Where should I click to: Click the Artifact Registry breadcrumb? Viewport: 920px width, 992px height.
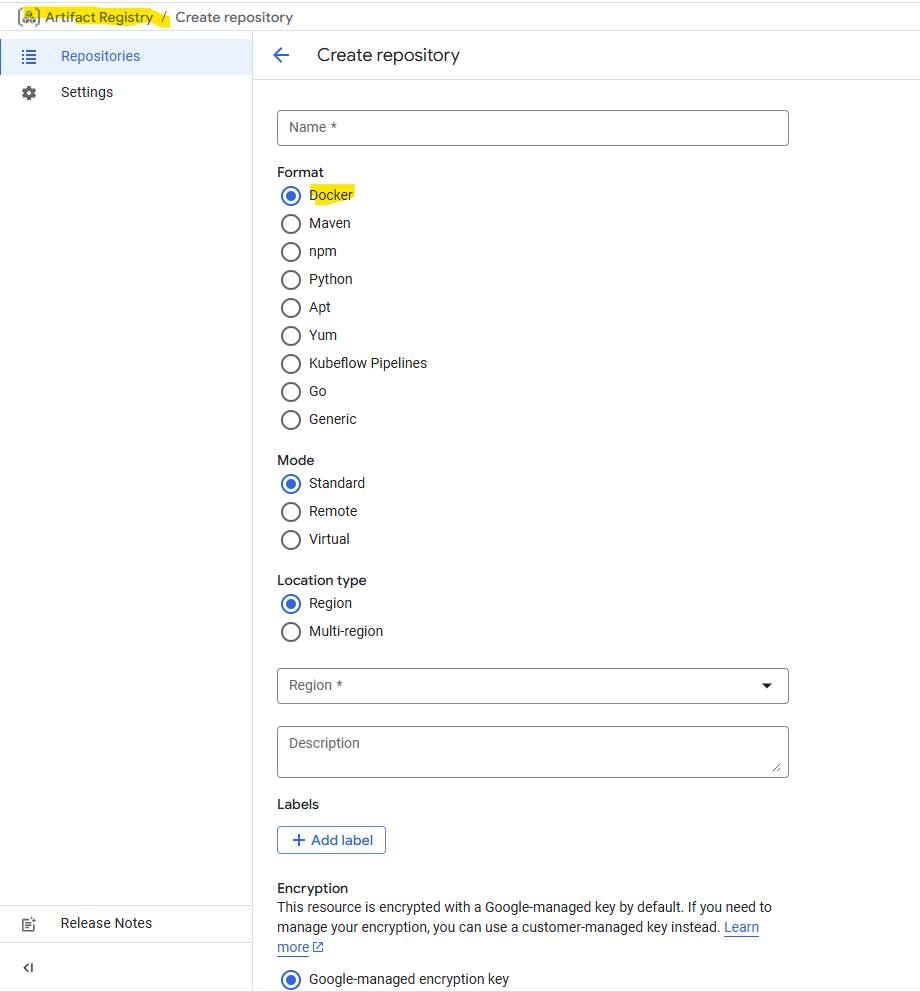(x=99, y=17)
